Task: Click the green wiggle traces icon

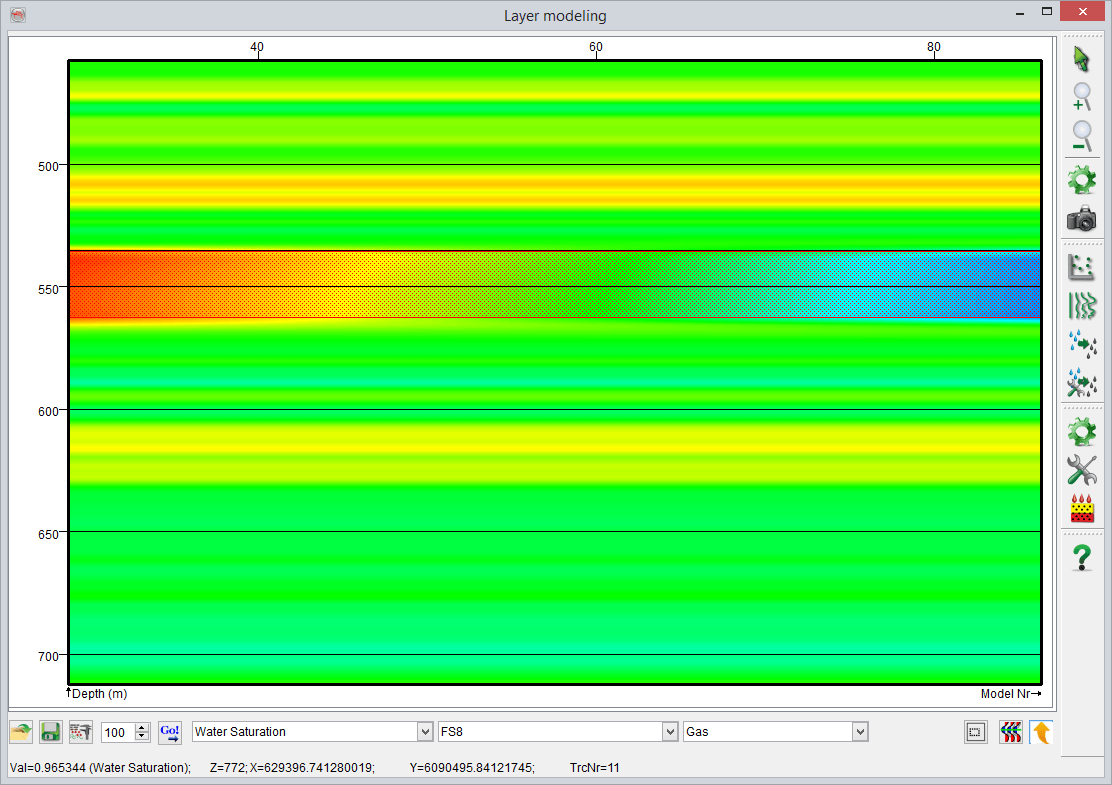Action: [1081, 305]
